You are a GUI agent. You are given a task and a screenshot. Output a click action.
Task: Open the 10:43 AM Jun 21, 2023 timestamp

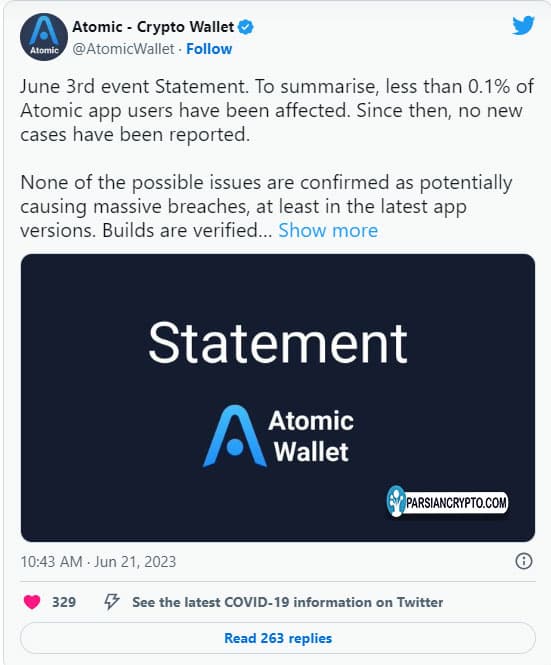[98, 562]
